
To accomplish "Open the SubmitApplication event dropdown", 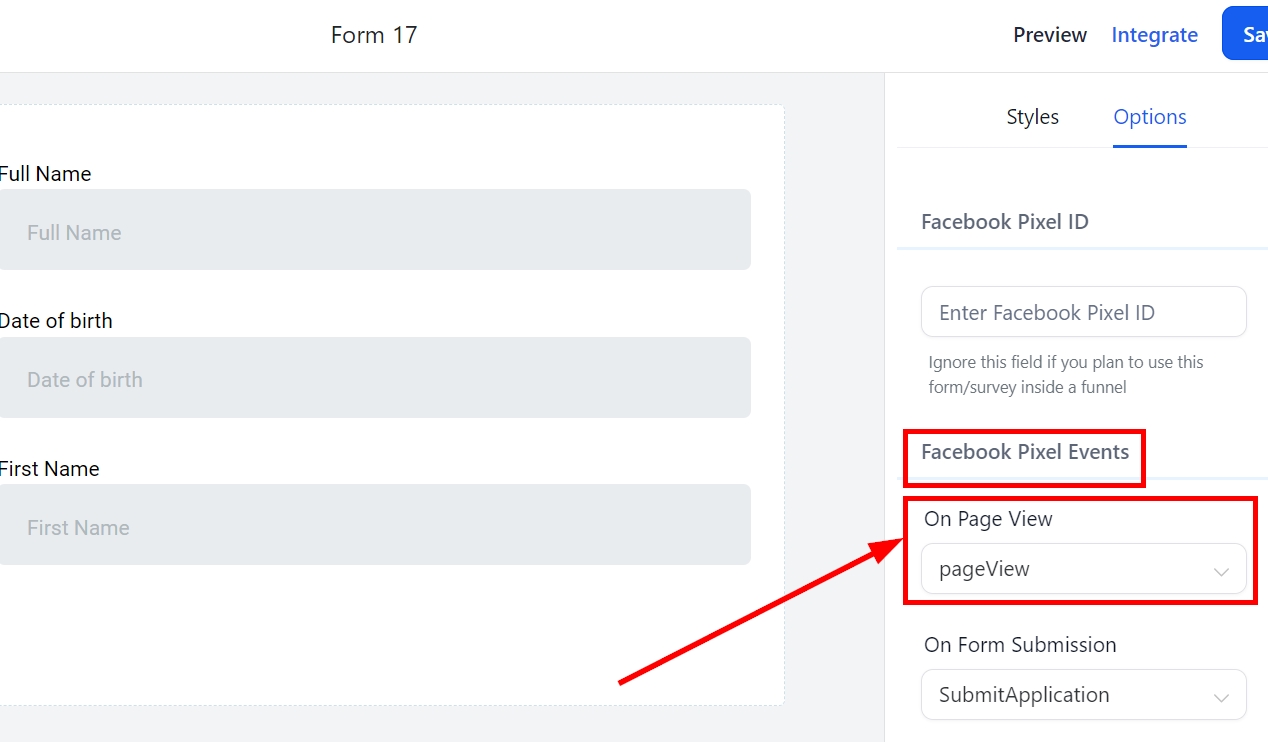I will (1070, 695).
